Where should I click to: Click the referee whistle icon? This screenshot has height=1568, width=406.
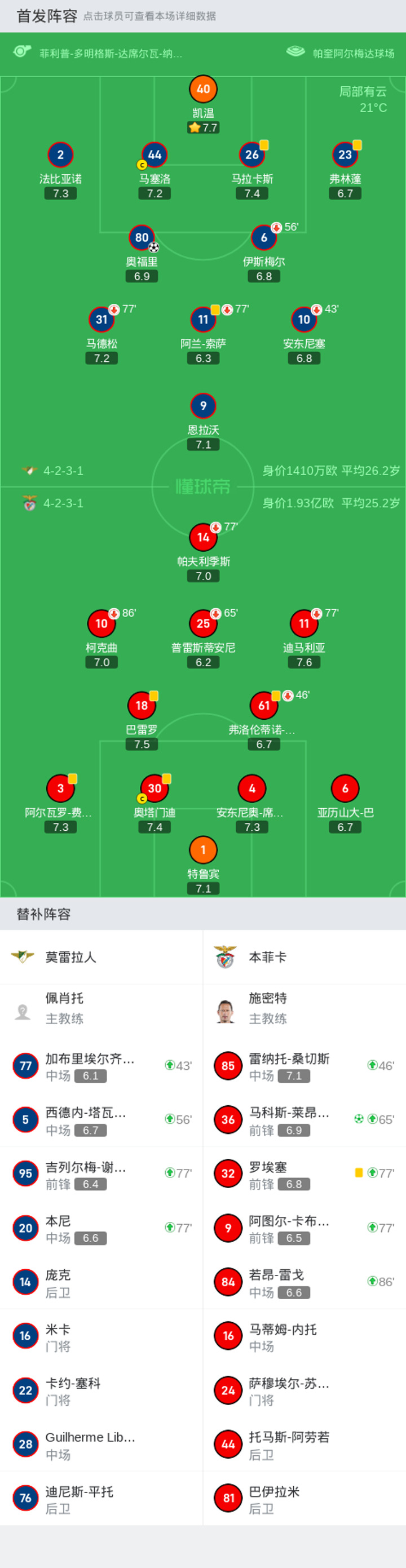(23, 51)
